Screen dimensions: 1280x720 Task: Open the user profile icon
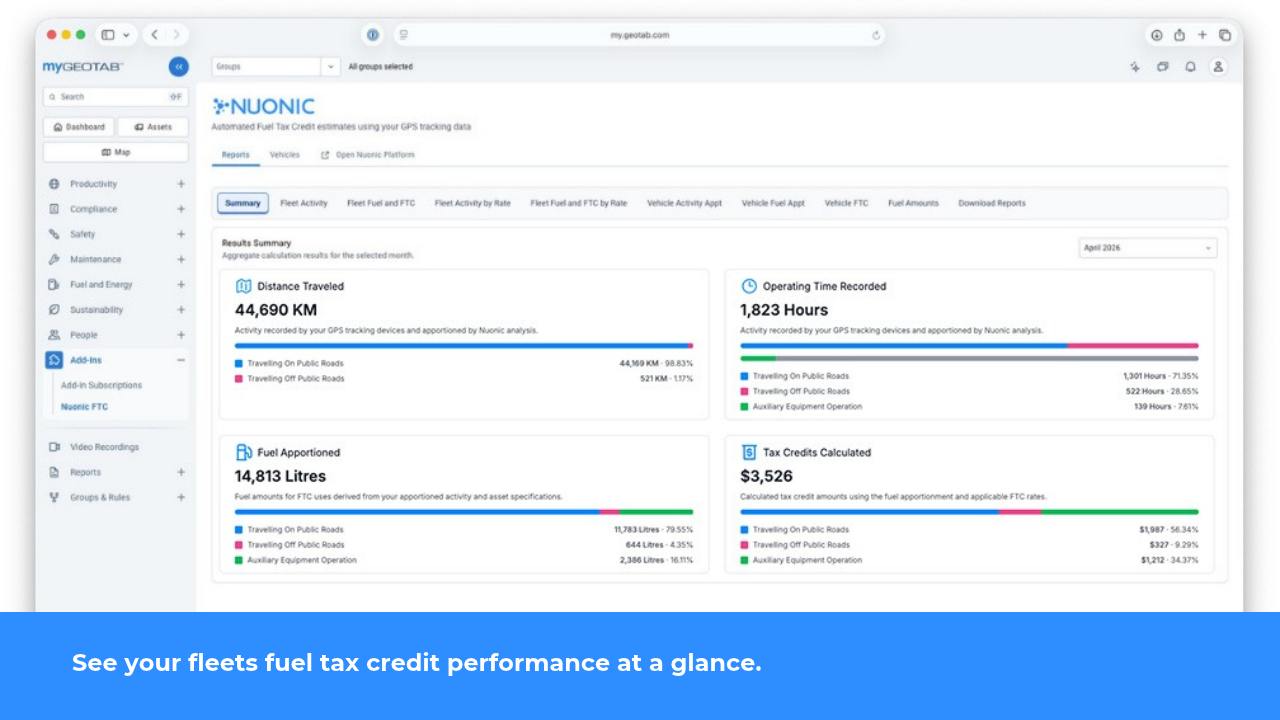pos(1218,67)
